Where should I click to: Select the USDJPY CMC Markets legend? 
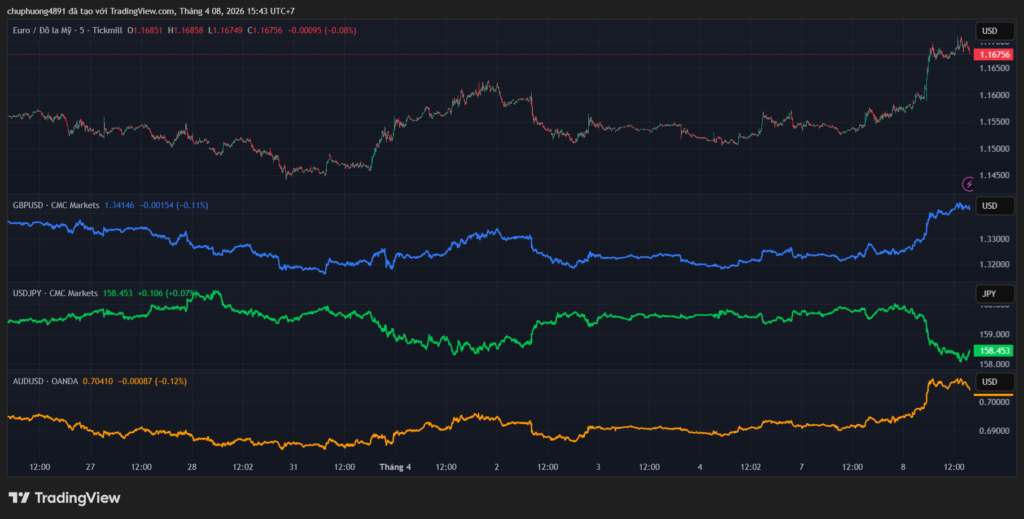pyautogui.click(x=55, y=293)
